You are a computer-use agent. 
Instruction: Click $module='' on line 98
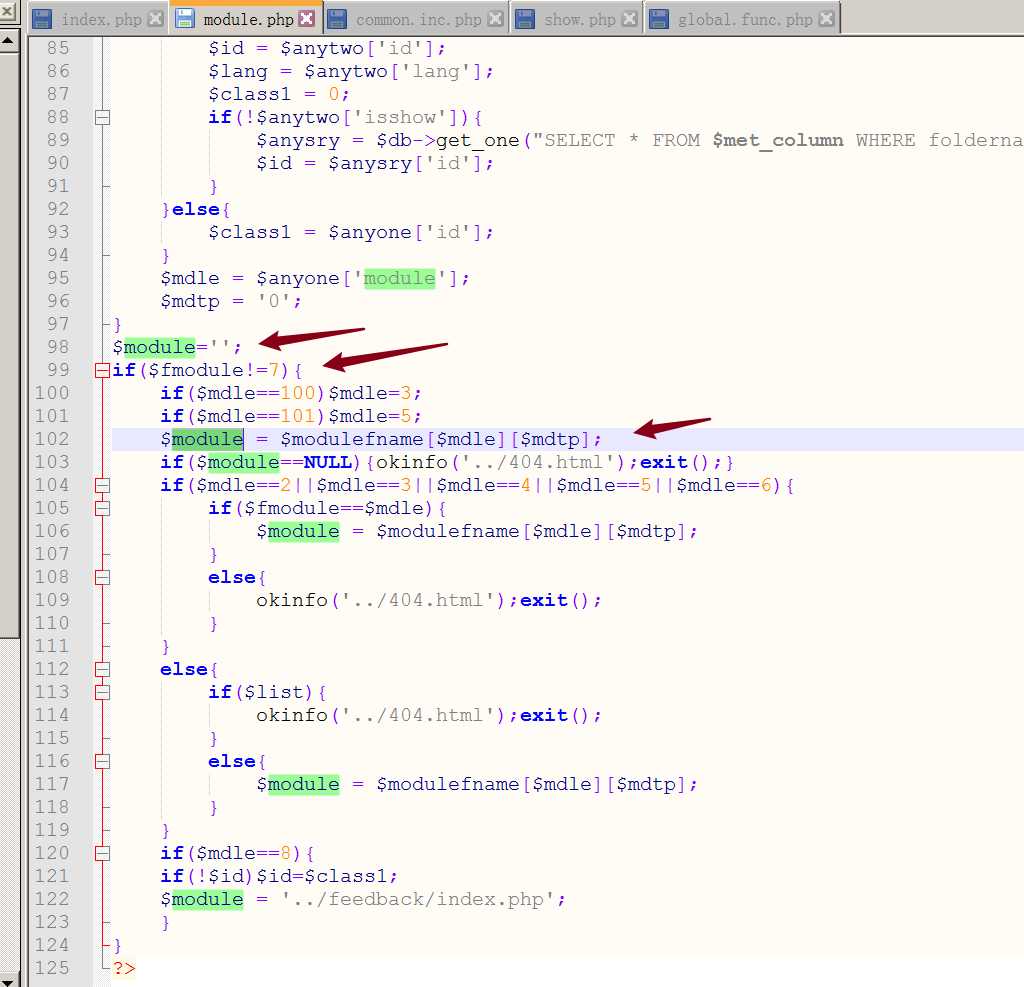pyautogui.click(x=177, y=347)
